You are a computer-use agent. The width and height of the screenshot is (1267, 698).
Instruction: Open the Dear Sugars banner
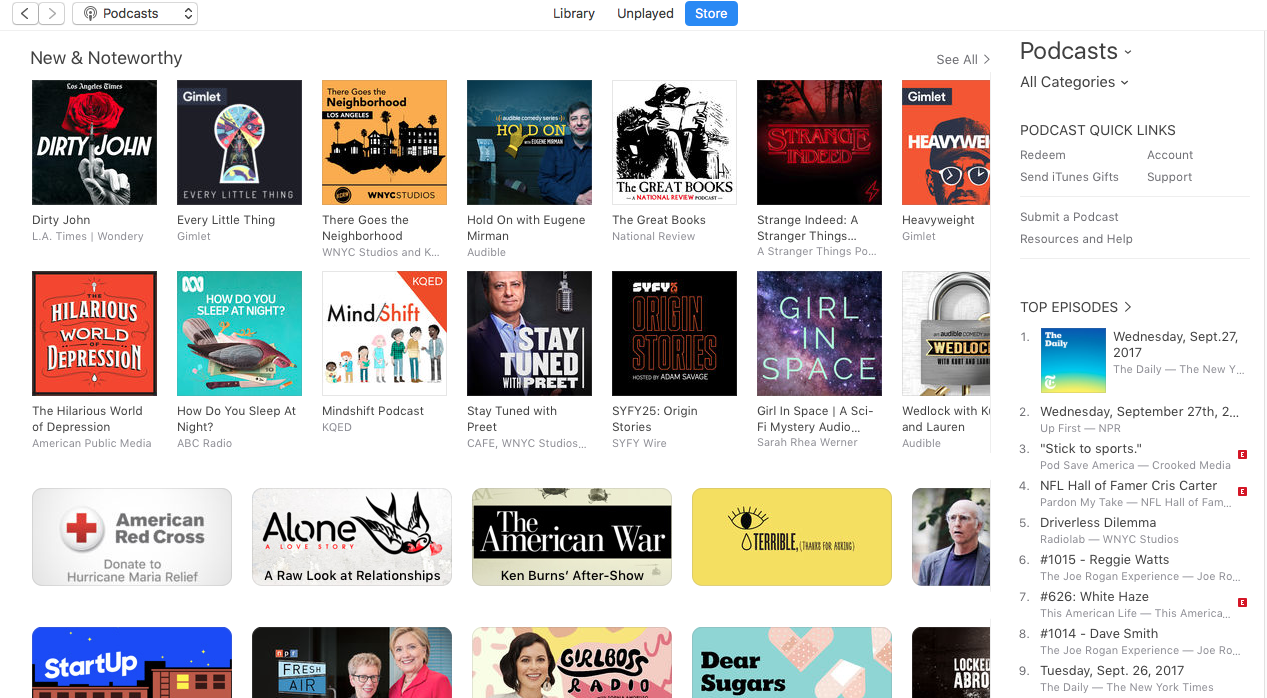[792, 662]
